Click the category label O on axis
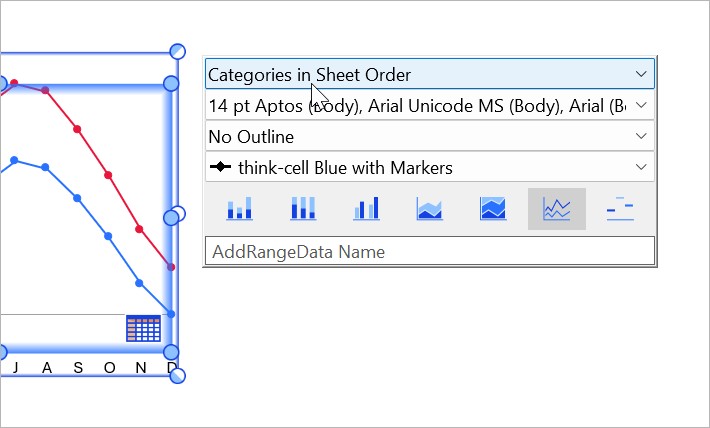This screenshot has height=428, width=710. 108,369
